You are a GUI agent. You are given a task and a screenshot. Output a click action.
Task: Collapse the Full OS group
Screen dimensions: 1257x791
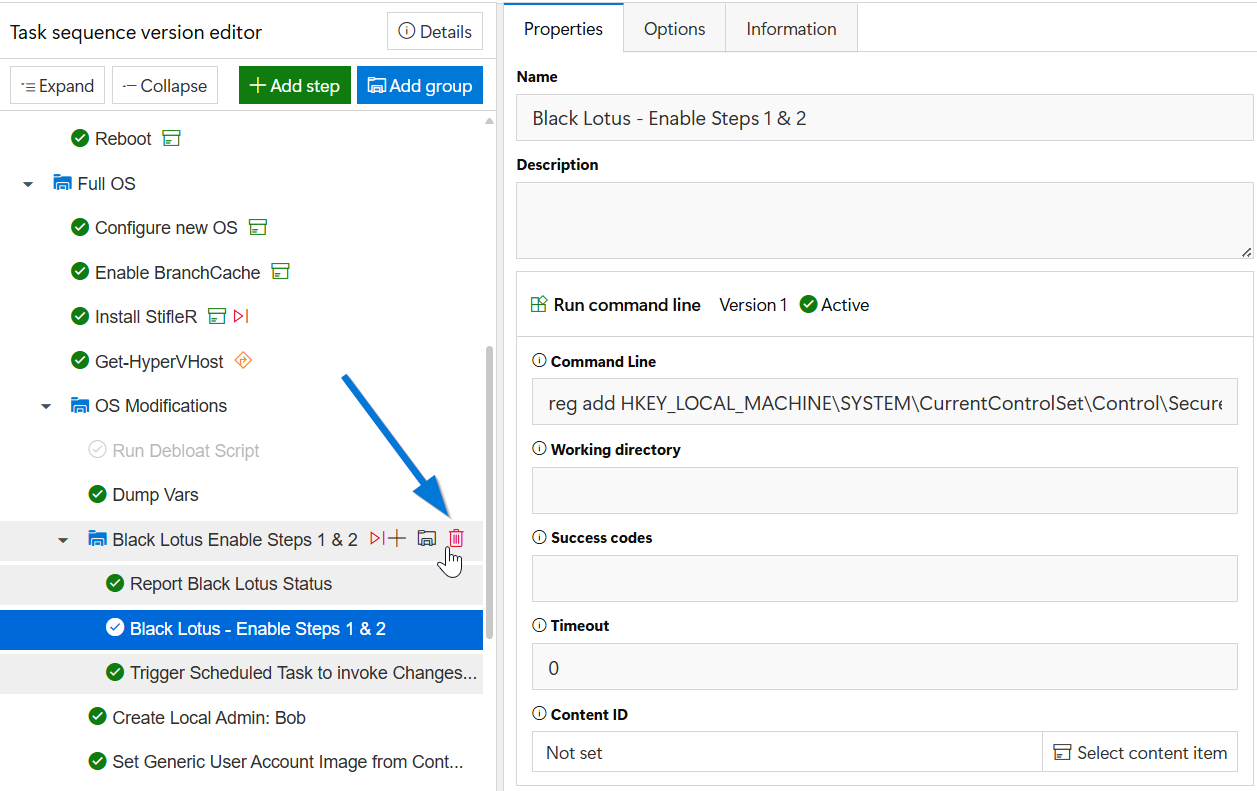(29, 184)
